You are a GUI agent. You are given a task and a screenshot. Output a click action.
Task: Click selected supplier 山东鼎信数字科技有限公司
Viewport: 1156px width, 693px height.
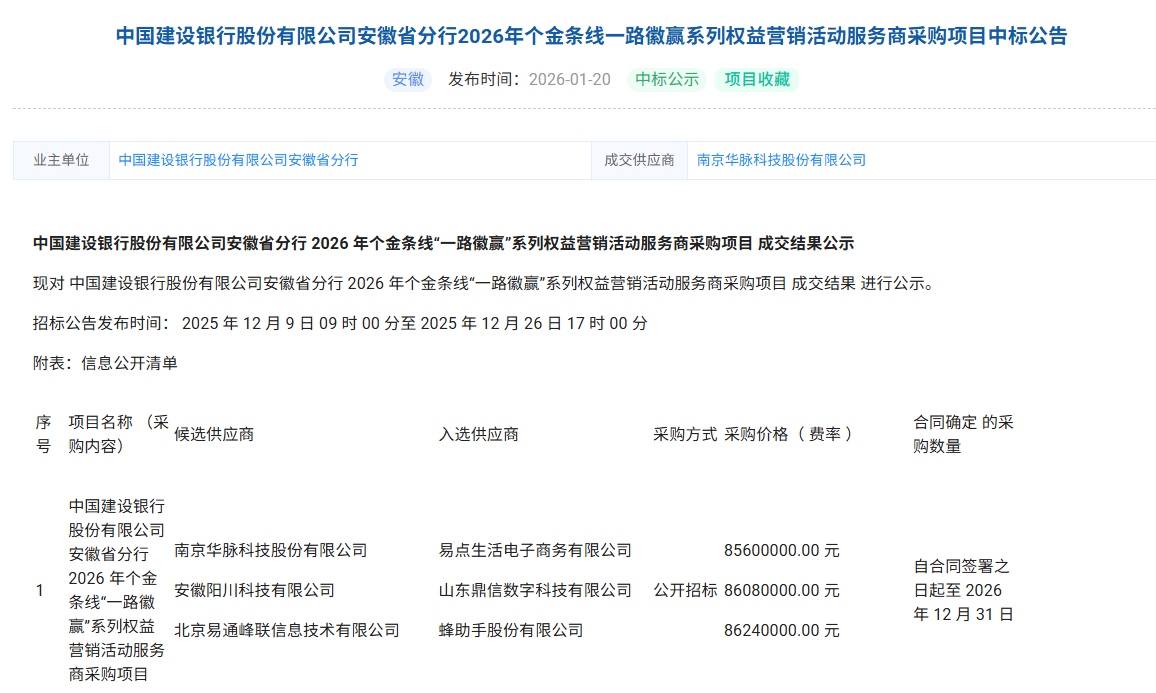pyautogui.click(x=535, y=590)
